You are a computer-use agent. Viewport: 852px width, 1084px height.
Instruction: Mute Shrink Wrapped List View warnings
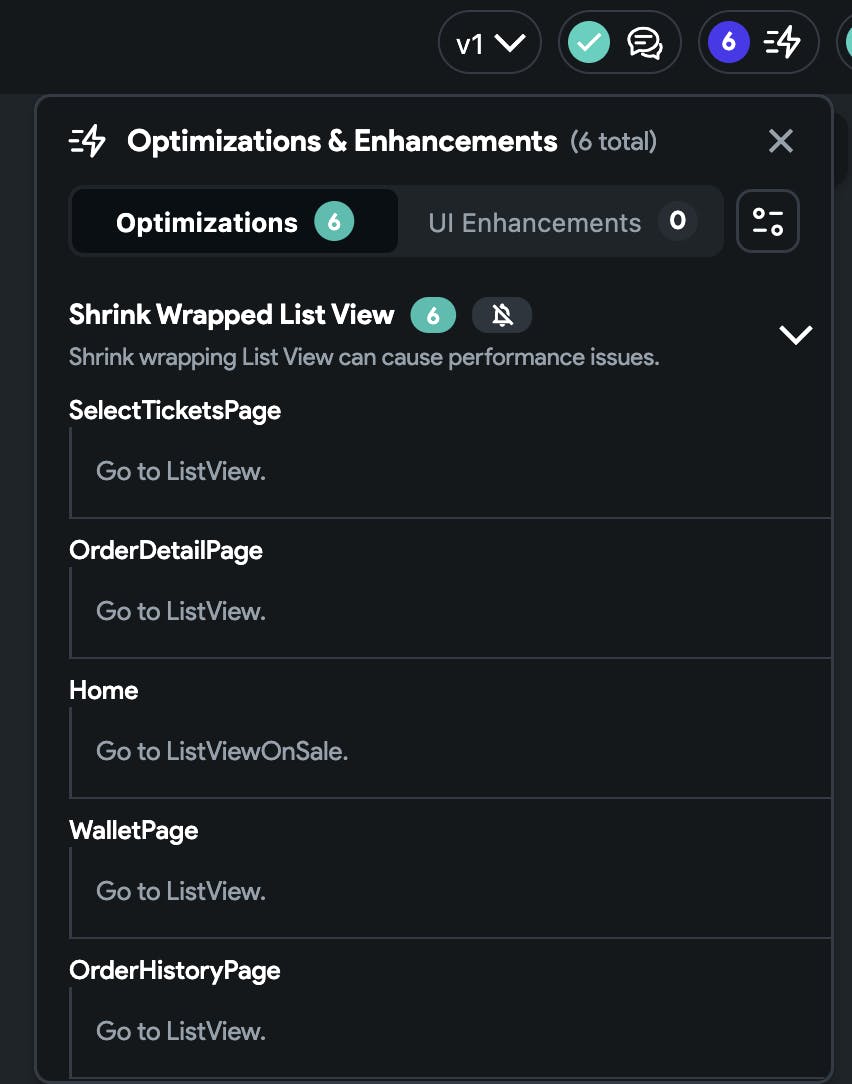[502, 315]
